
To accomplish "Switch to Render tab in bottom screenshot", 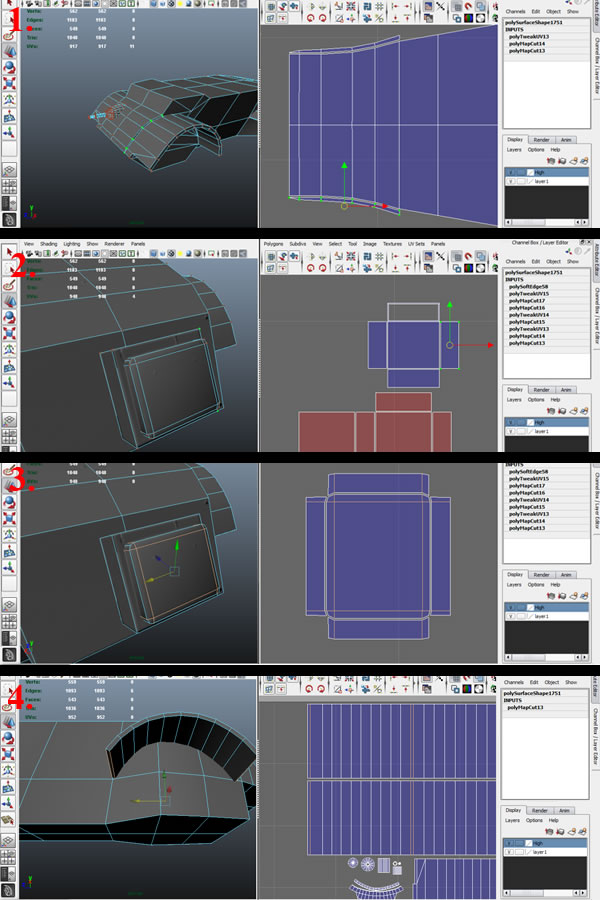I will 540,810.
